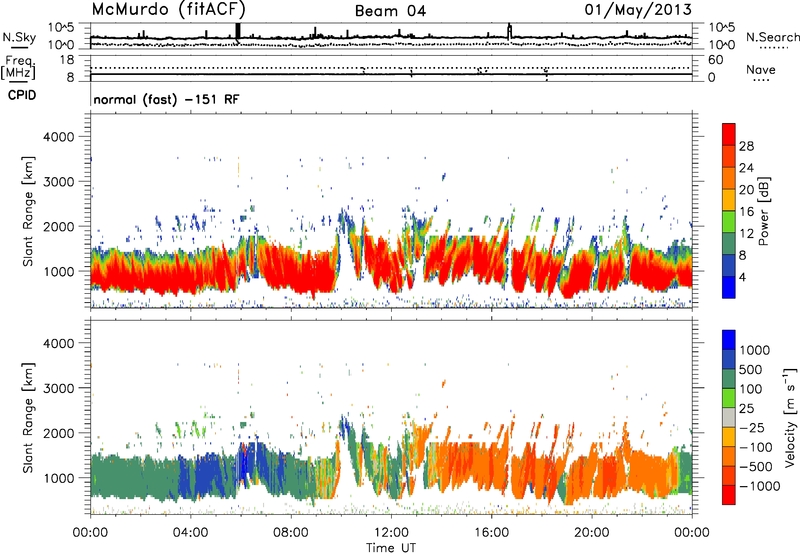Click the gray -25 to 25 velocity swatch
The height and width of the screenshot is (554, 800).
(729, 417)
